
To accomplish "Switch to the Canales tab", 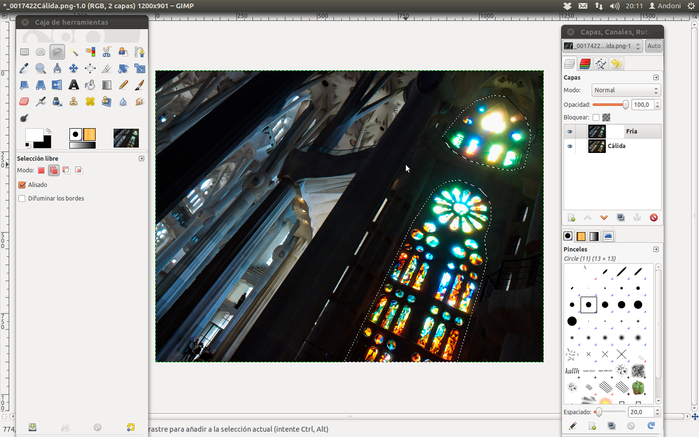I will click(x=585, y=64).
